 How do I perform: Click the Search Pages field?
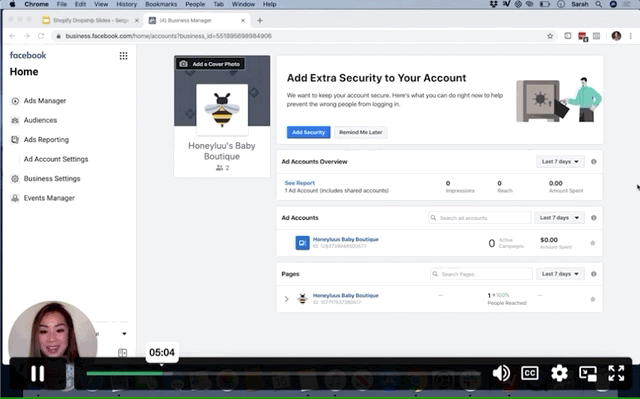(x=481, y=274)
